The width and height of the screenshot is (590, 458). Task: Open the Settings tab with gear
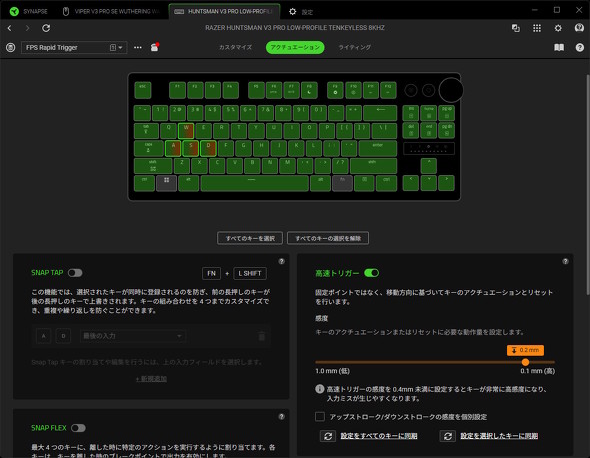(301, 12)
